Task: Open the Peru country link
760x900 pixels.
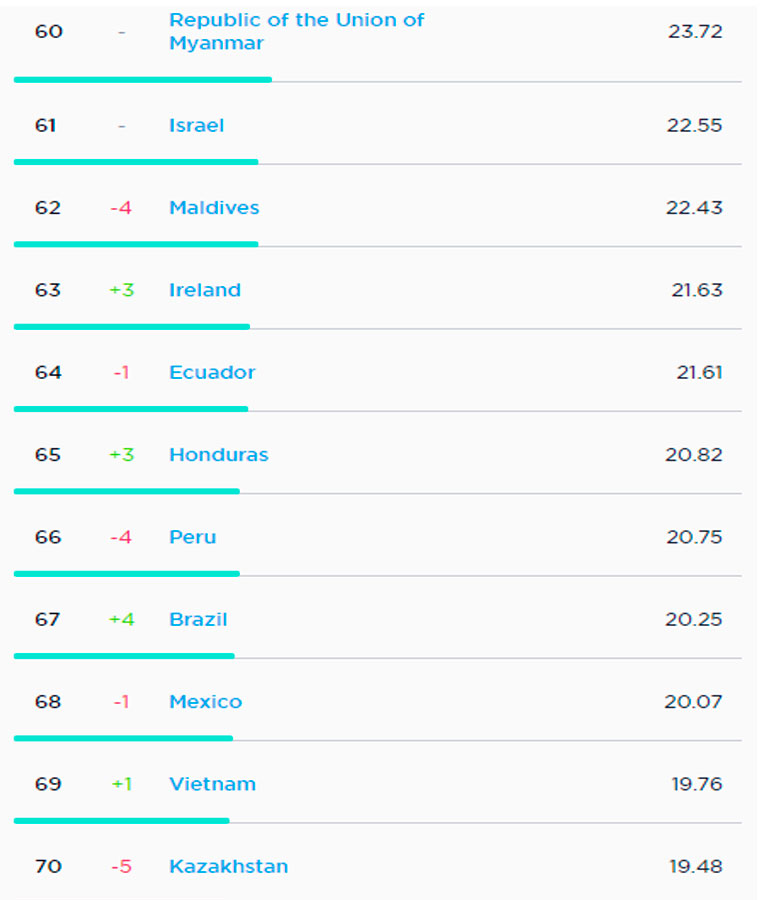Action: tap(192, 537)
